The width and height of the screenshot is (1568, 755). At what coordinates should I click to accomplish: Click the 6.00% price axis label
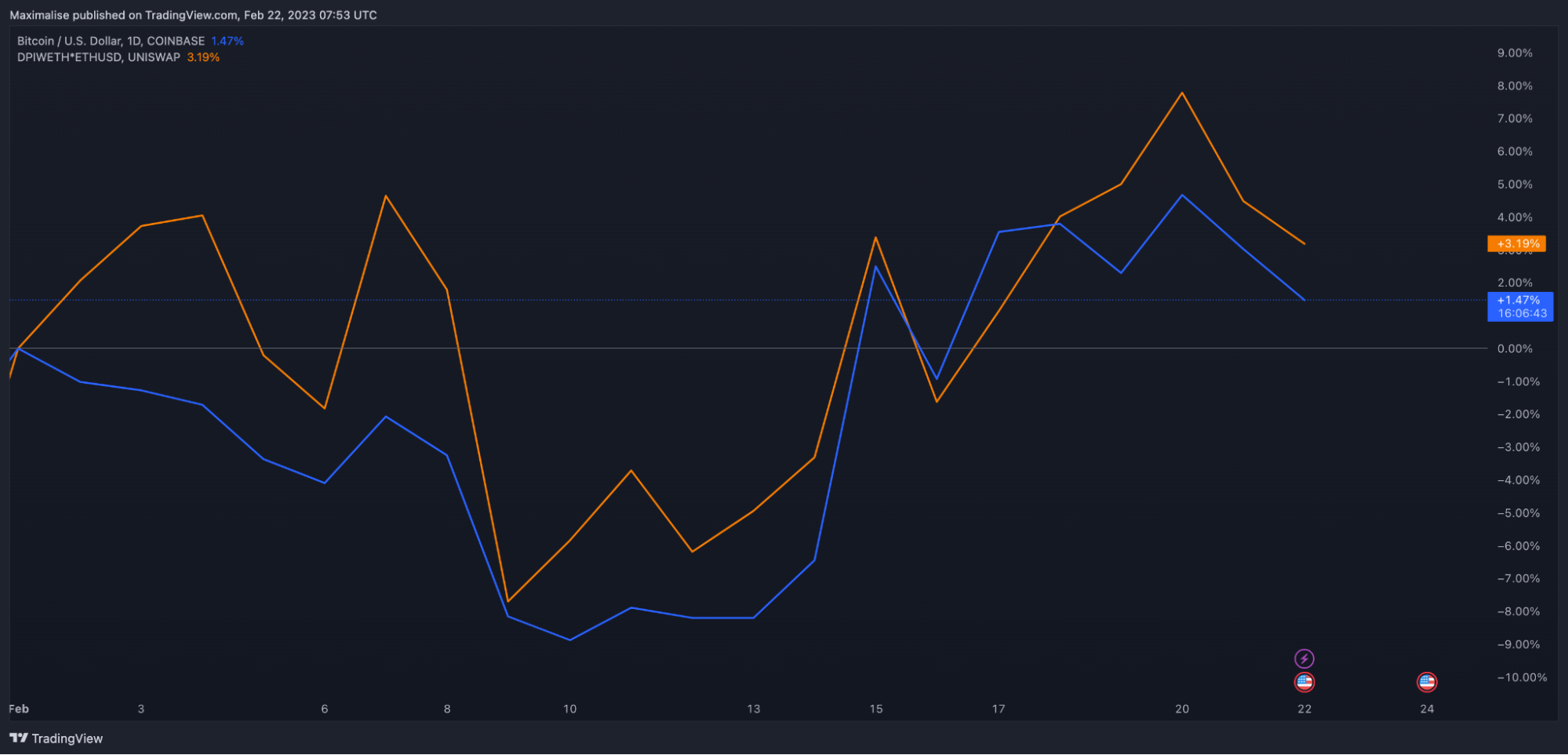pyautogui.click(x=1515, y=151)
